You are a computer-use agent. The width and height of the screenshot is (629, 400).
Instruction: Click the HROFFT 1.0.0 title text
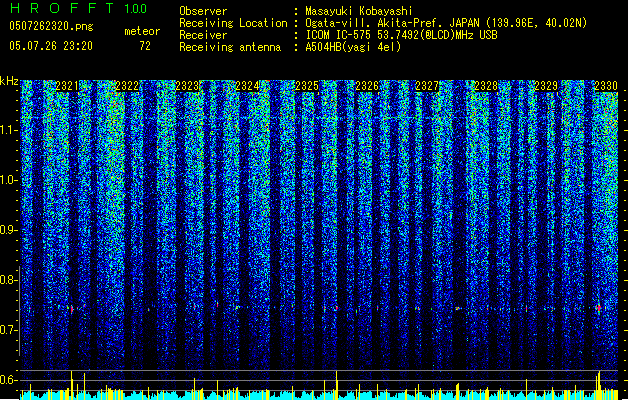(x=78, y=8)
